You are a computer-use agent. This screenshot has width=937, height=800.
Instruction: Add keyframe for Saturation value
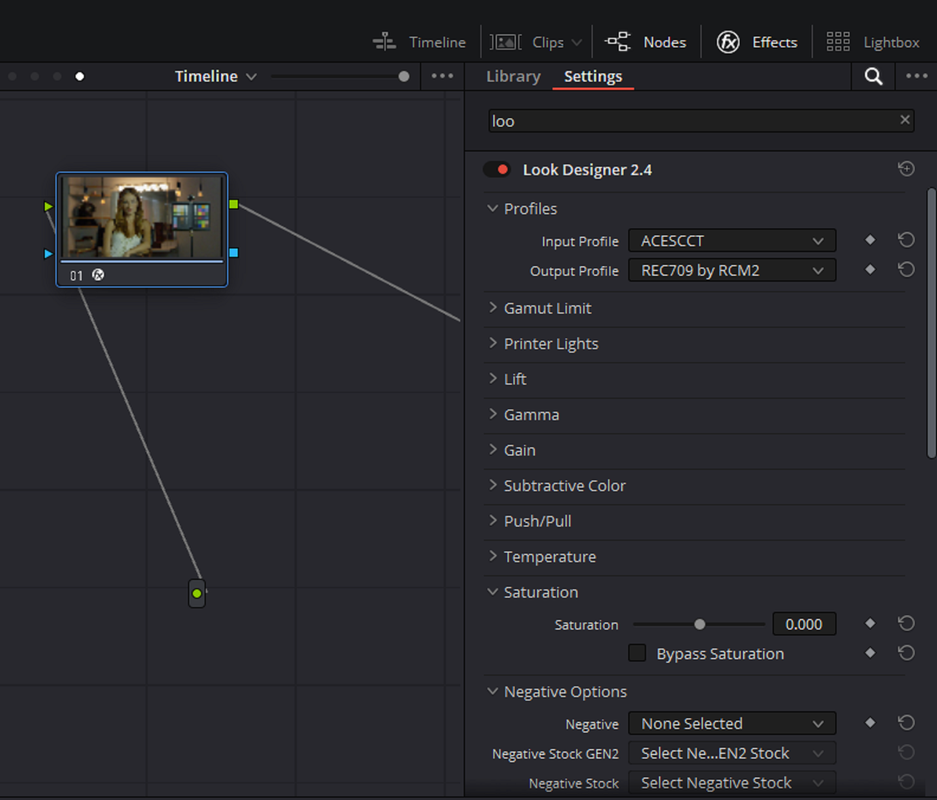point(870,624)
